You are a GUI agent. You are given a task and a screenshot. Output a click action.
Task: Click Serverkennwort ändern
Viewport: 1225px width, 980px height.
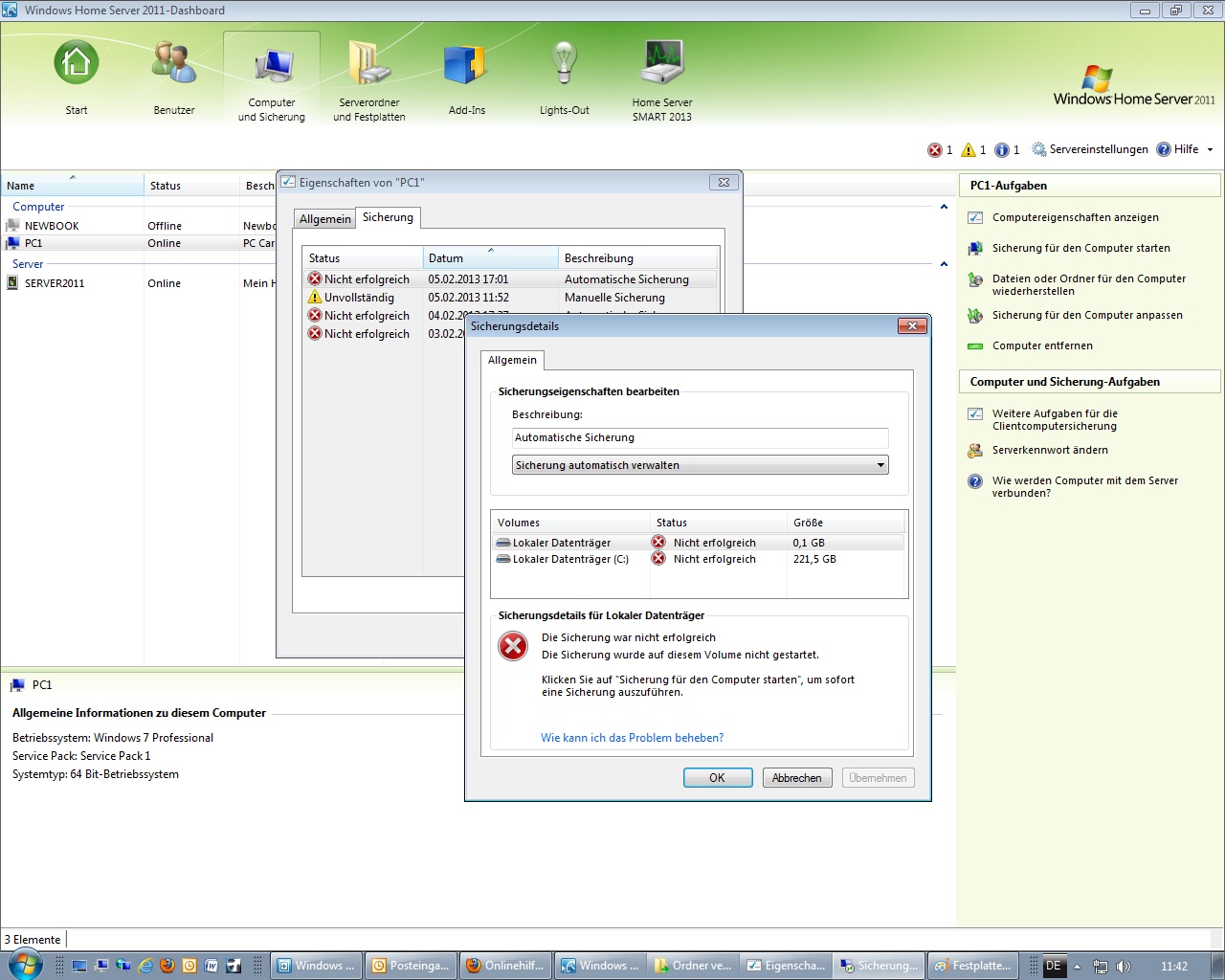[1050, 450]
